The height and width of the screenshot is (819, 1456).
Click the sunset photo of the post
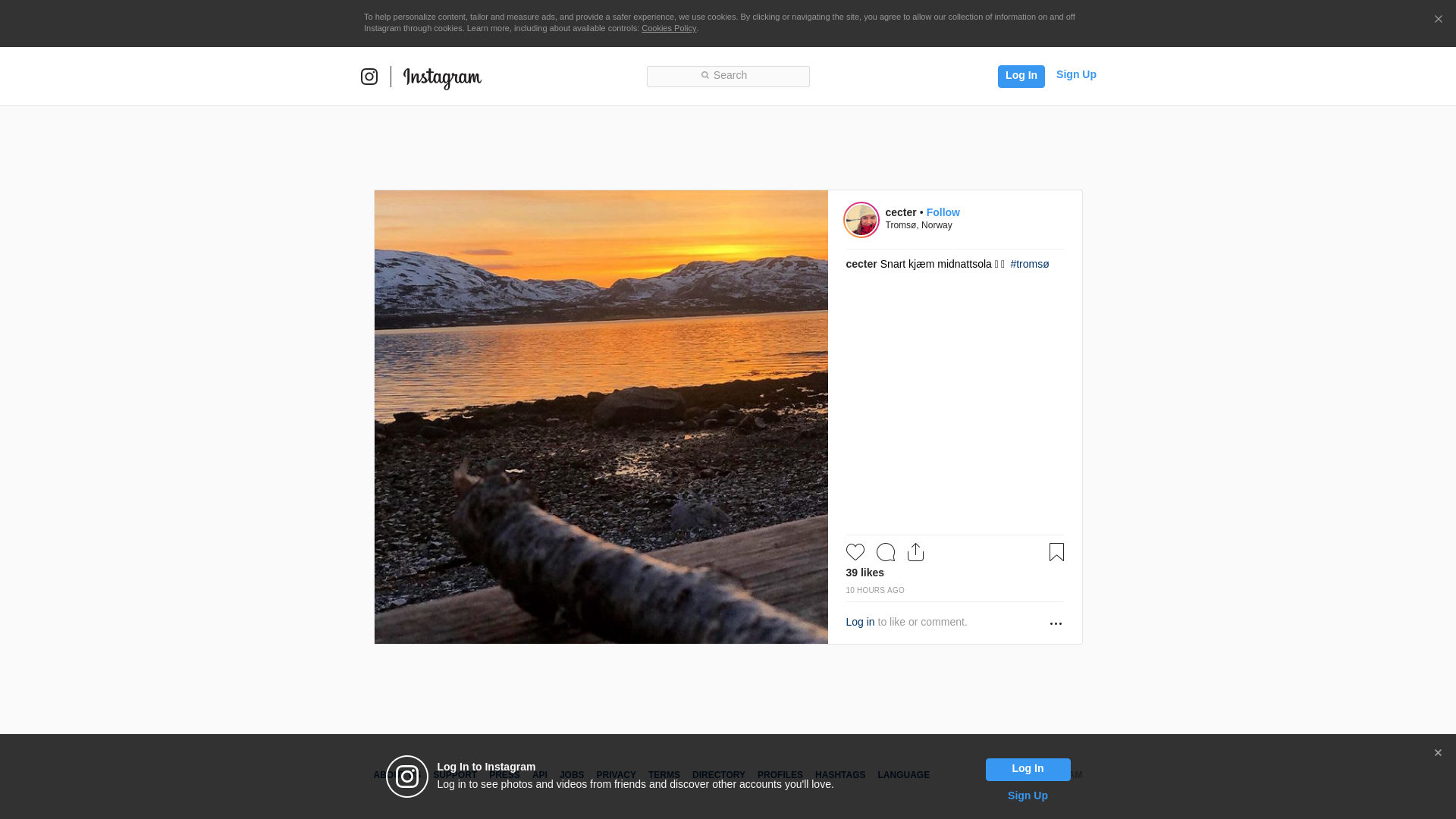tap(601, 417)
